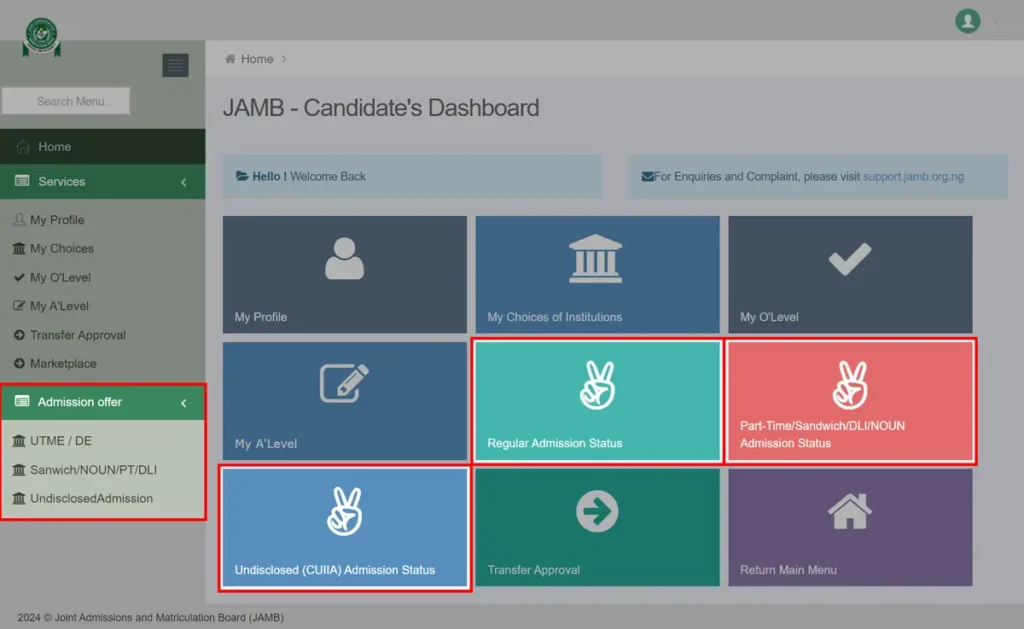Viewport: 1024px width, 629px height.
Task: Open Transfer Approval in the sidebar
Action: coord(78,334)
